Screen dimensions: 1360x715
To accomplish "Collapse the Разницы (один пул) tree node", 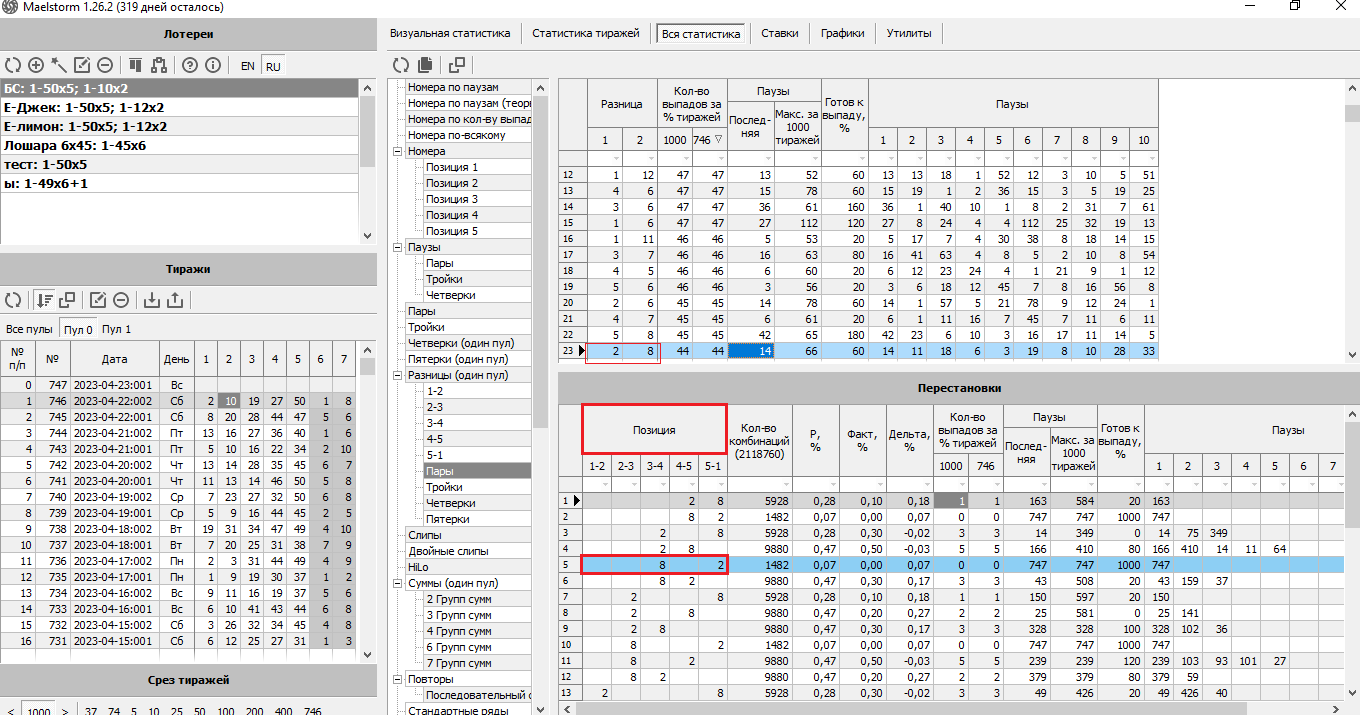I will [x=397, y=375].
